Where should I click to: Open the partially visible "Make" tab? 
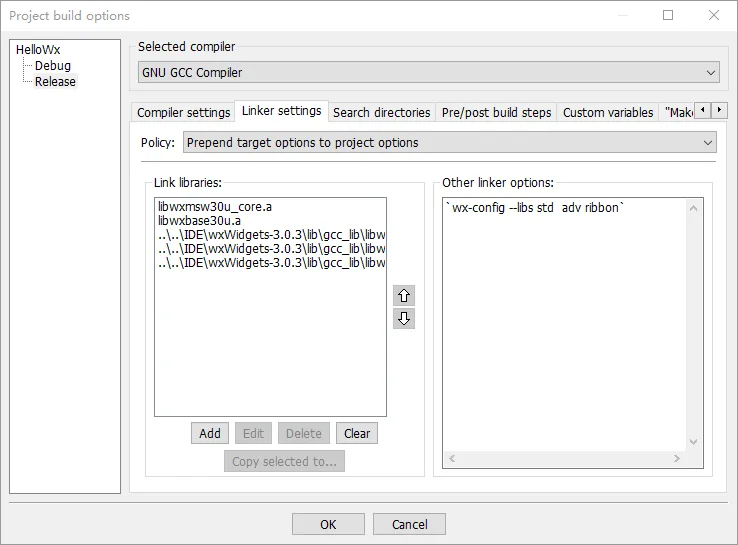[x=678, y=112]
